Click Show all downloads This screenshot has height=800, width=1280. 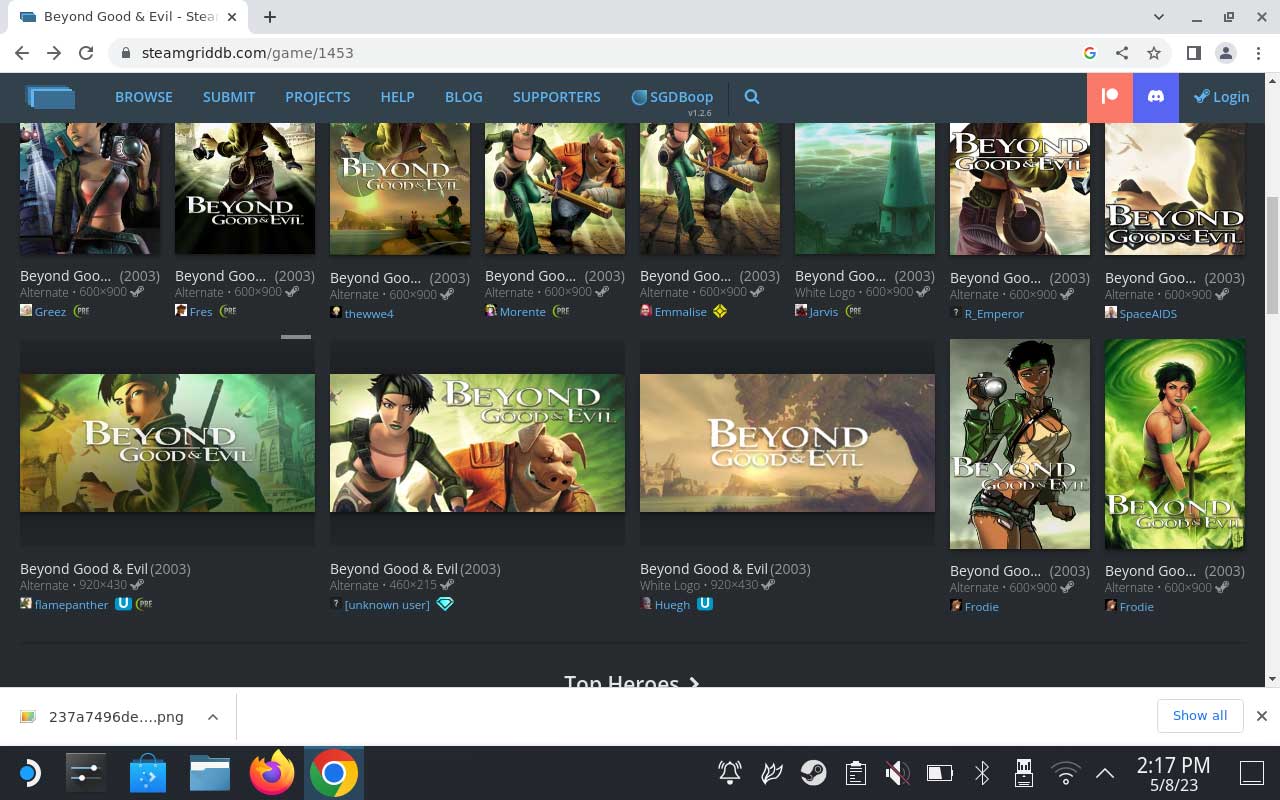click(1200, 716)
